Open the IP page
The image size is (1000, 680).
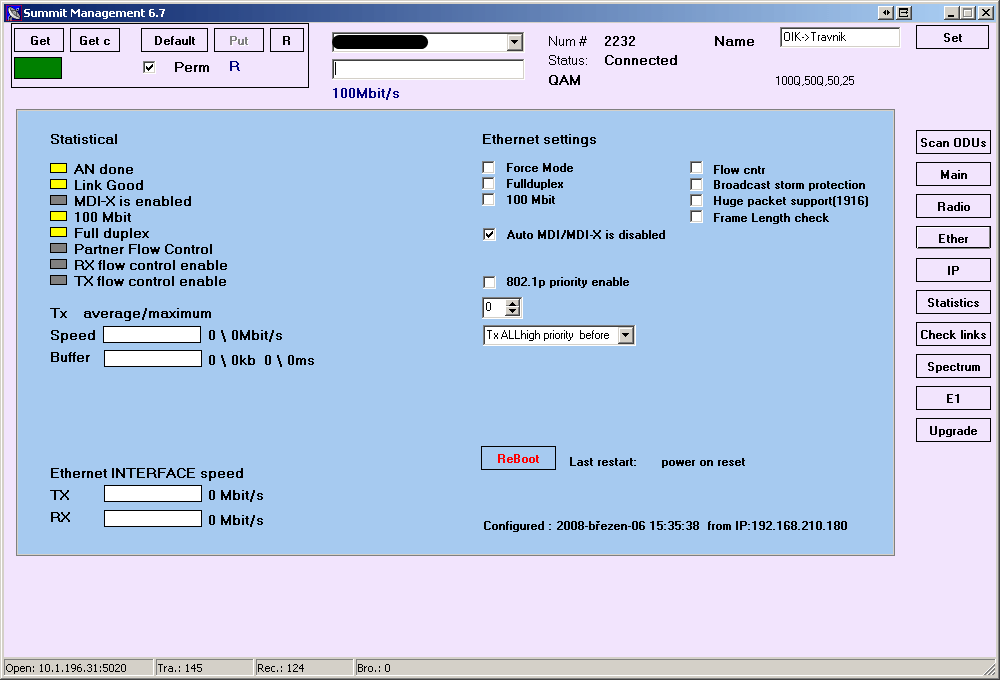tap(953, 270)
